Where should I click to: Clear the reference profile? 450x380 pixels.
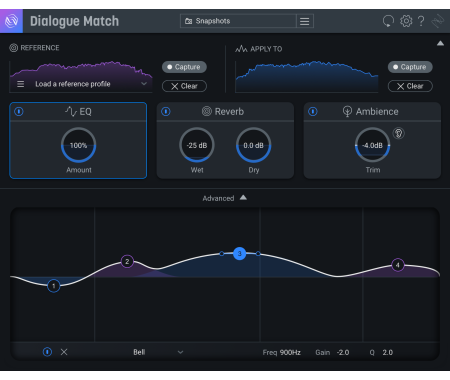(x=184, y=86)
